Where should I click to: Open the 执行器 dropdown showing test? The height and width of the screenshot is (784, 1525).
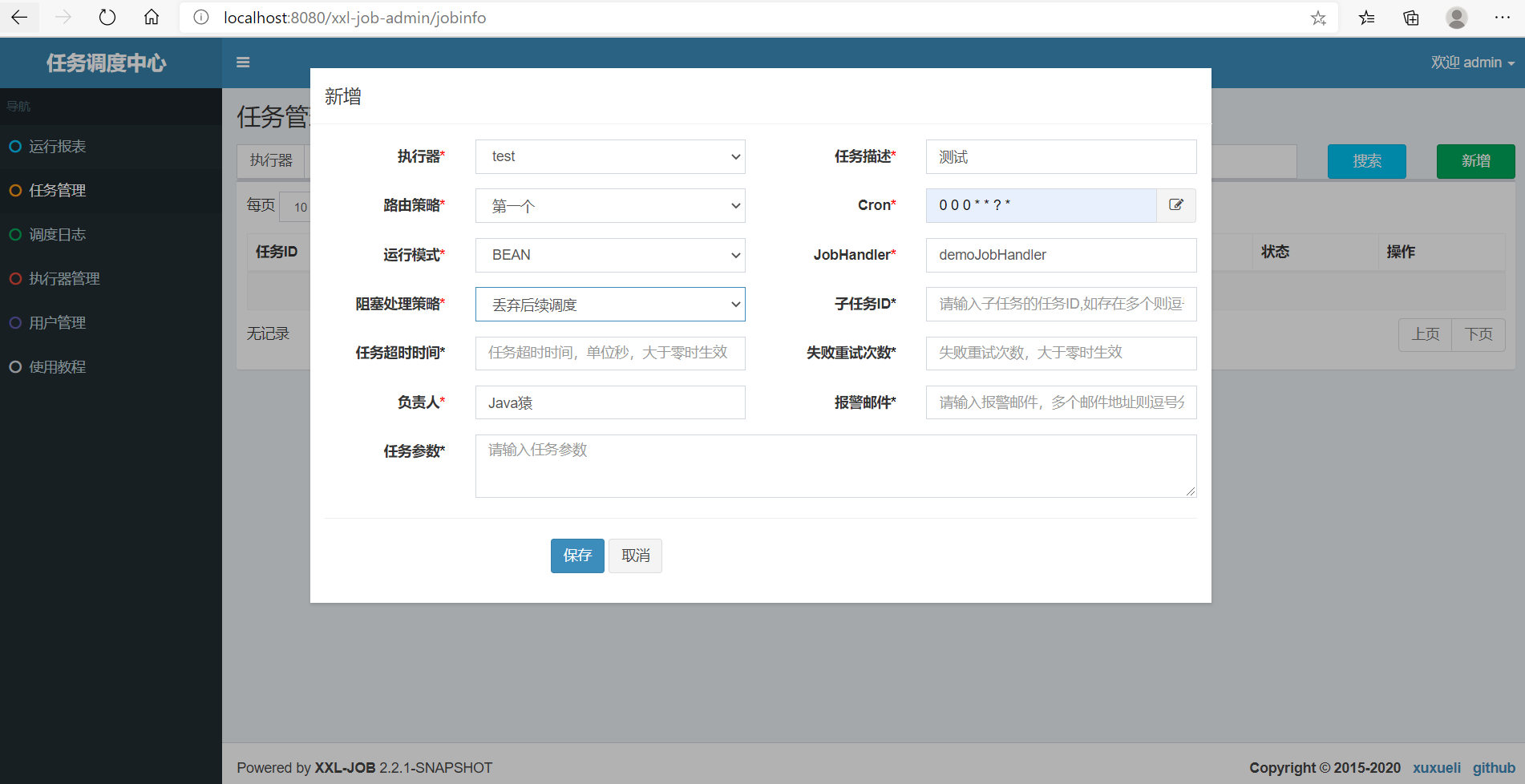point(609,156)
